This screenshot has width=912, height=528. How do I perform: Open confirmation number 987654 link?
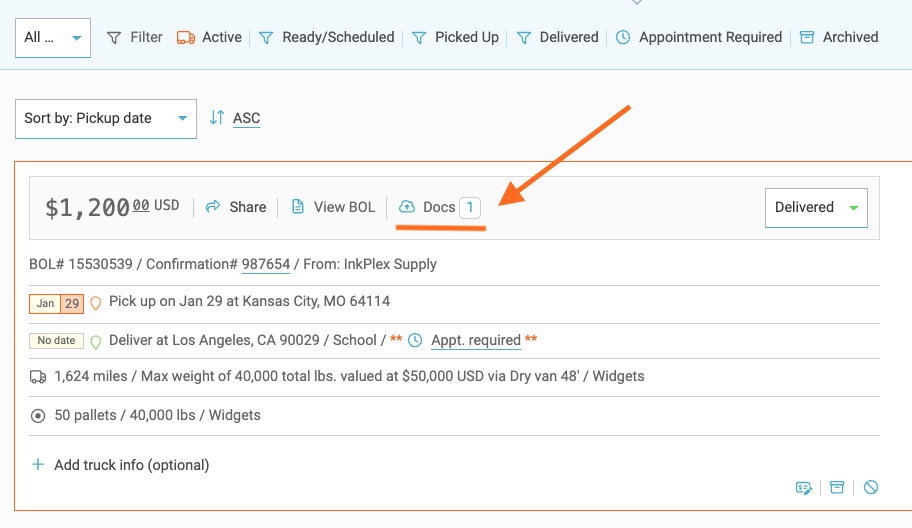click(x=266, y=264)
